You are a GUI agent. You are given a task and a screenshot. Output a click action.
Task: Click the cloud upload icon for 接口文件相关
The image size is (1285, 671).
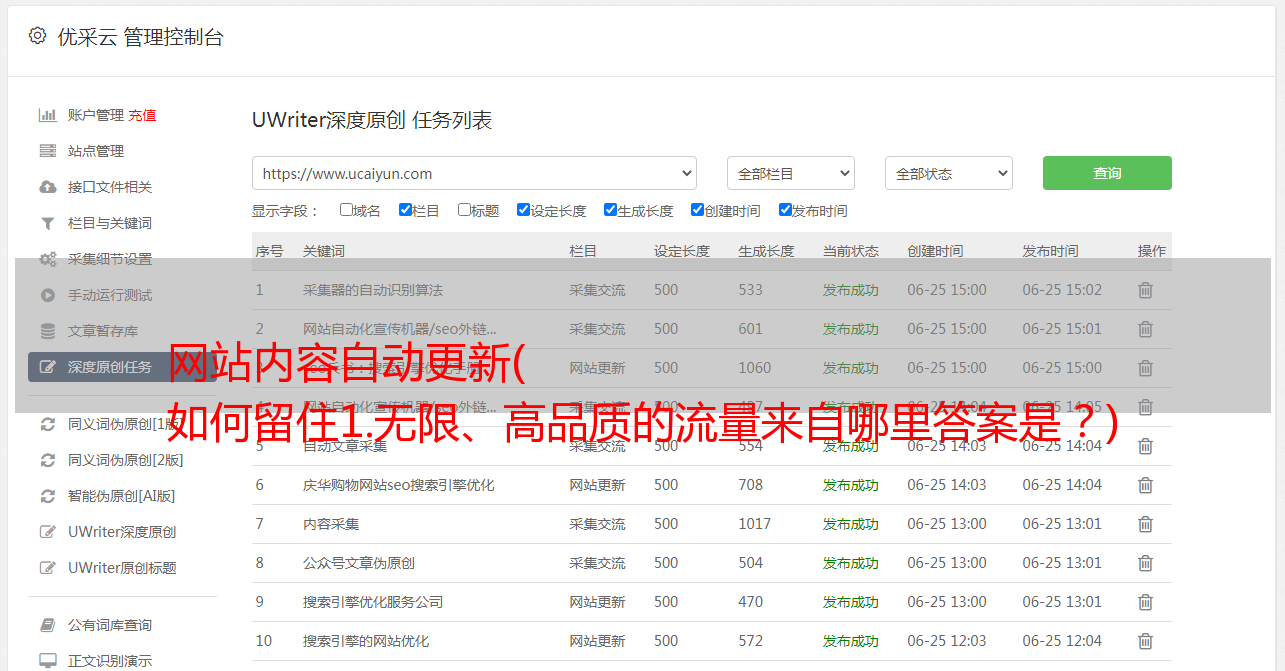click(x=47, y=187)
